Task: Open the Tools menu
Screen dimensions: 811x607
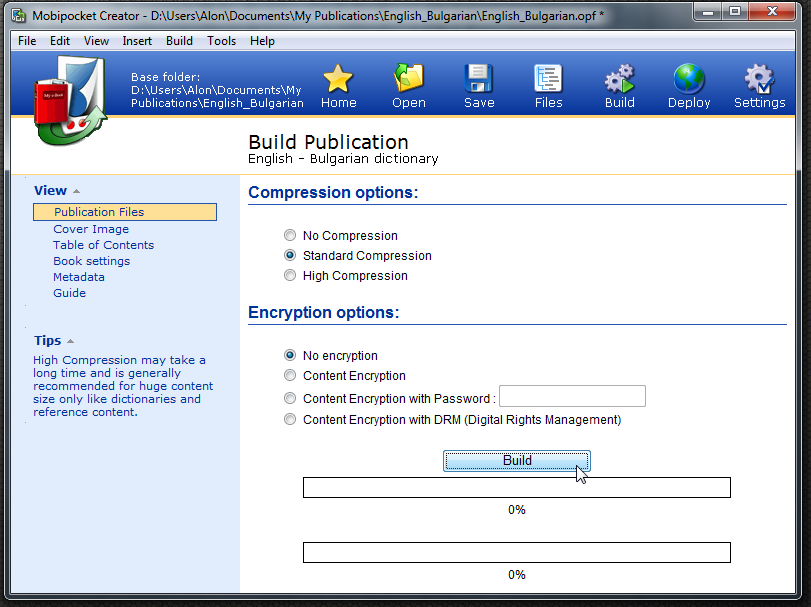Action: [x=221, y=41]
